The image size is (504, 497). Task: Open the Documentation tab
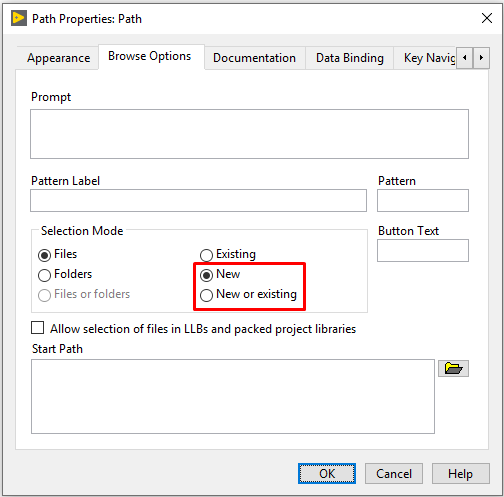point(254,58)
